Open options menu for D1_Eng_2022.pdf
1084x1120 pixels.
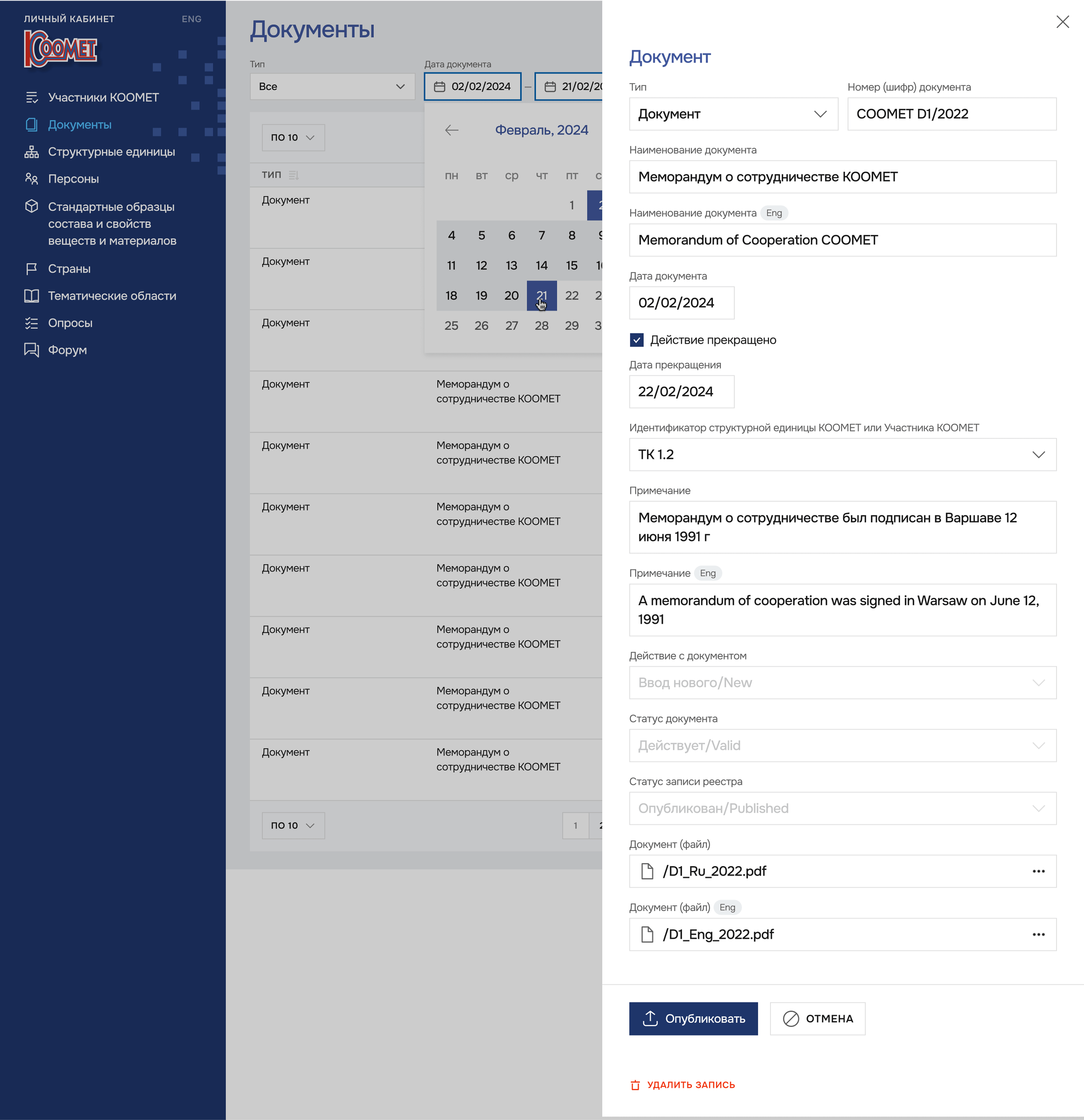pyautogui.click(x=1038, y=935)
